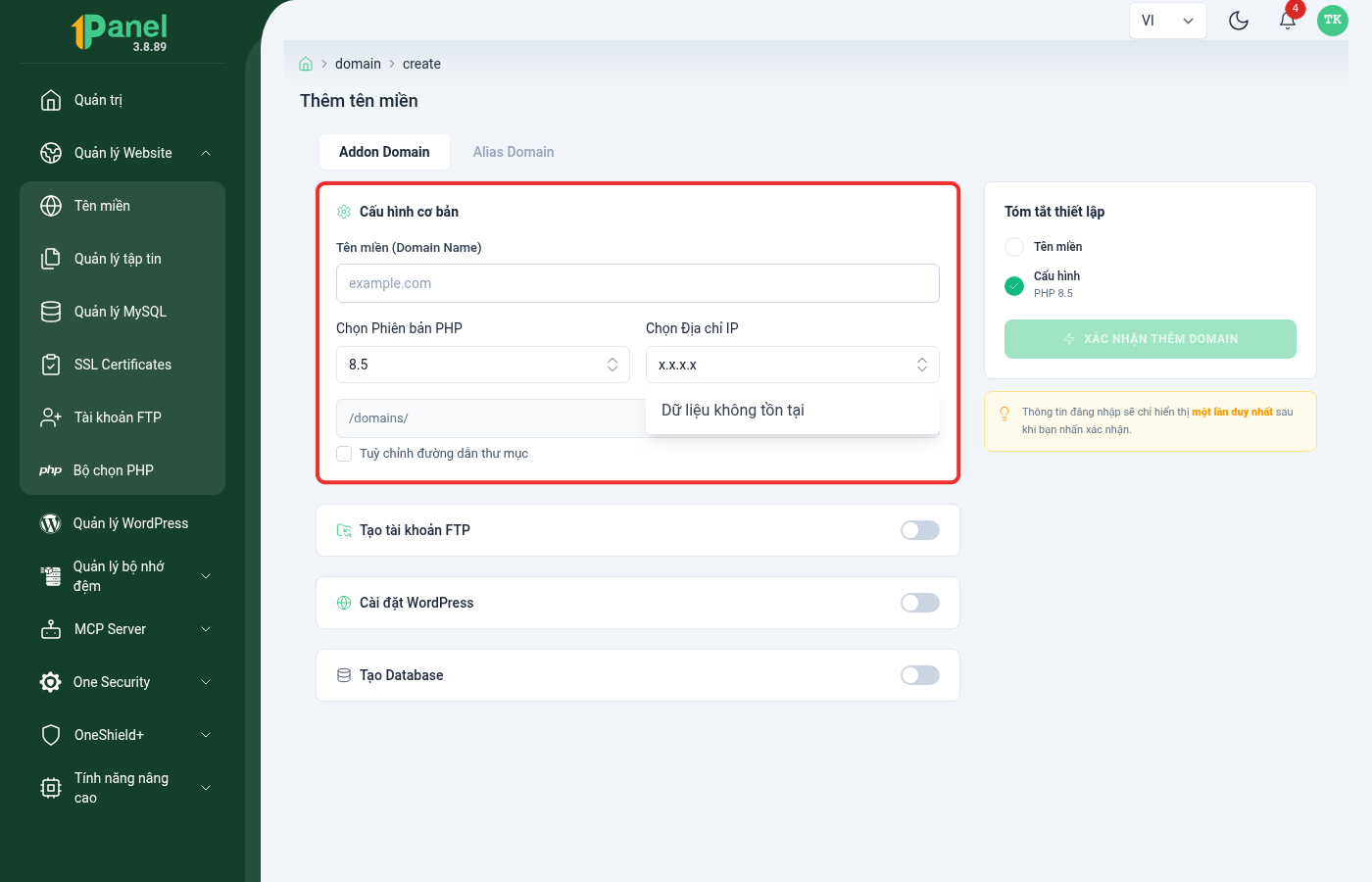Click the One Security gear icon
The image size is (1372, 882).
click(51, 682)
